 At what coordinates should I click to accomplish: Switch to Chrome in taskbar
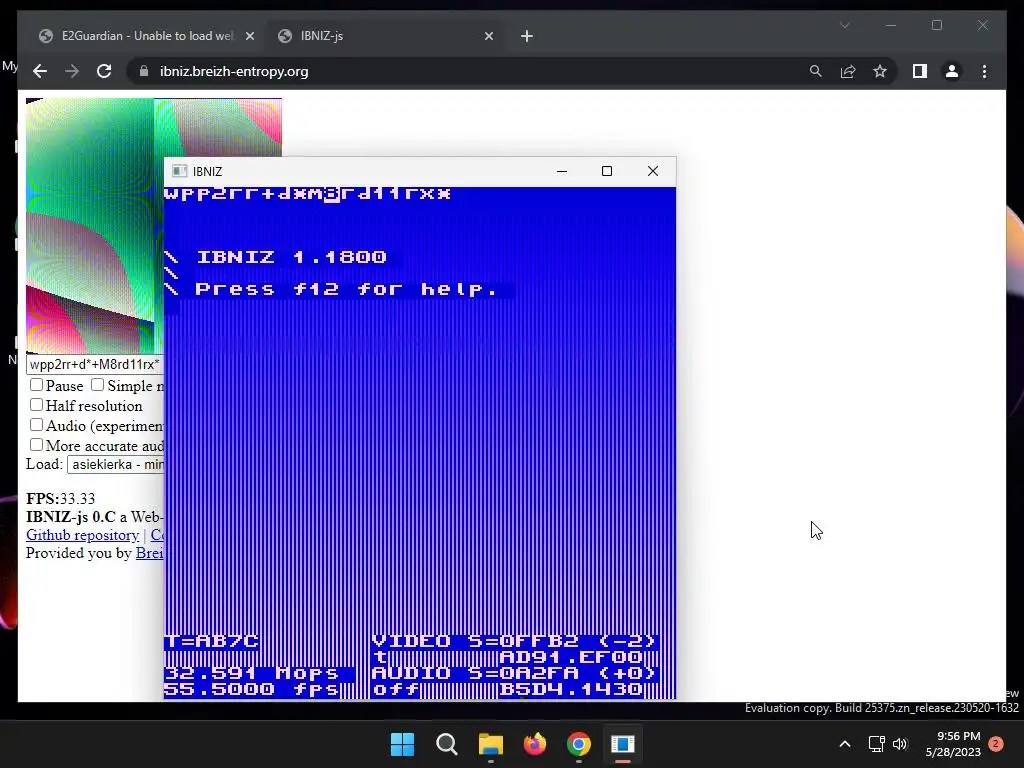click(x=579, y=744)
